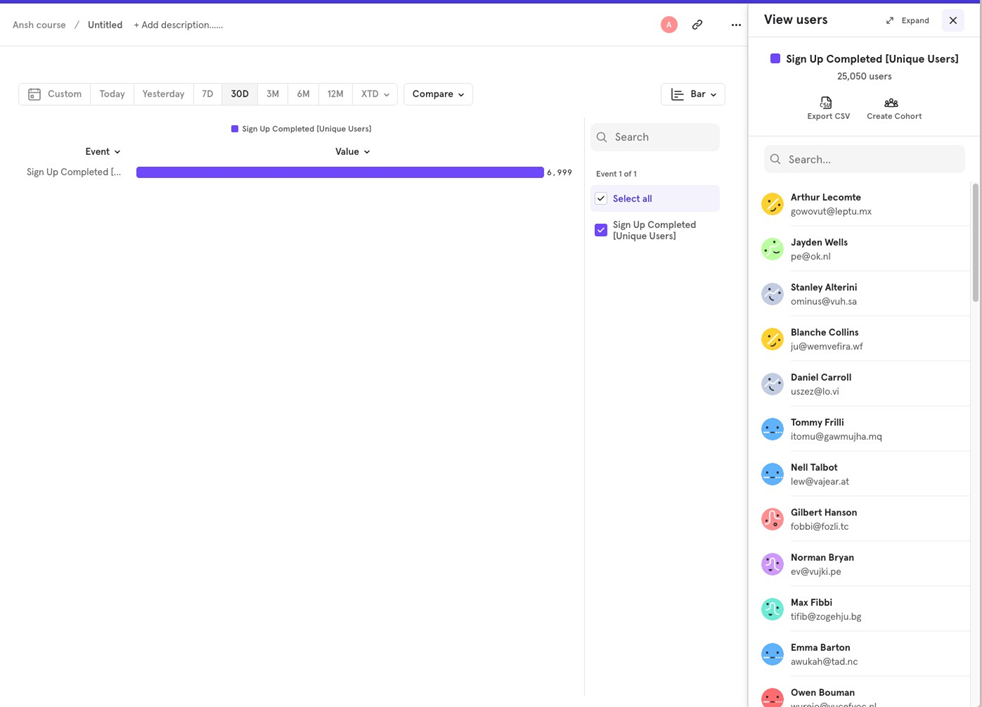Open the Compare dropdown
Viewport: 982px width, 707px height.
pos(437,93)
